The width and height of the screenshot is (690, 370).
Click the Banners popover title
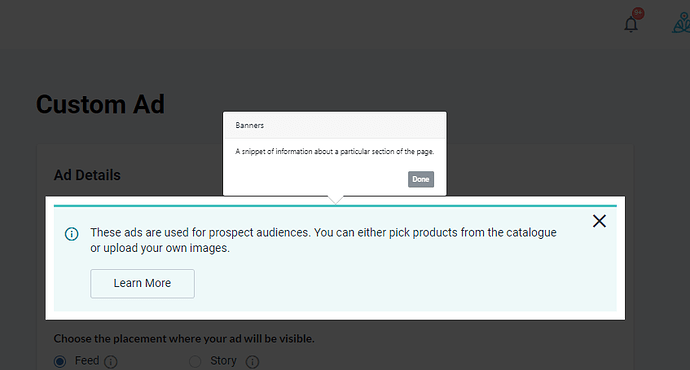click(250, 125)
